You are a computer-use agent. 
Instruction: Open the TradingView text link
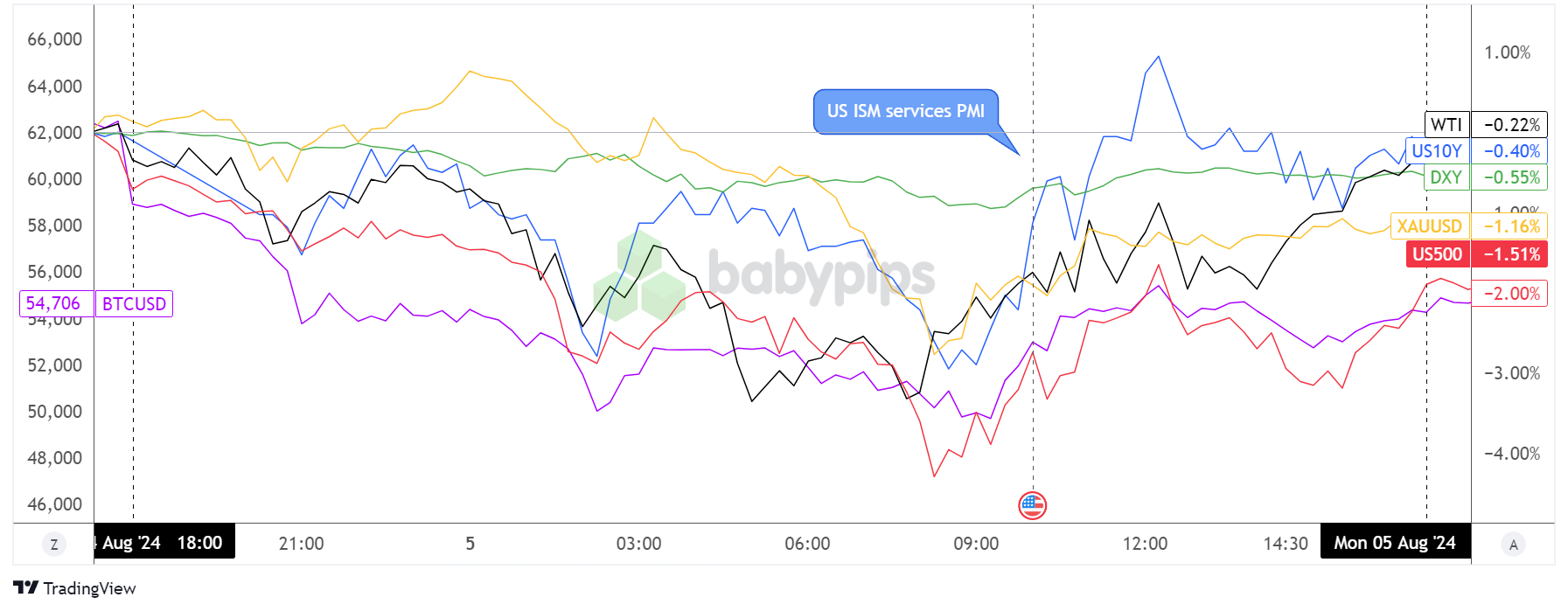(90, 588)
